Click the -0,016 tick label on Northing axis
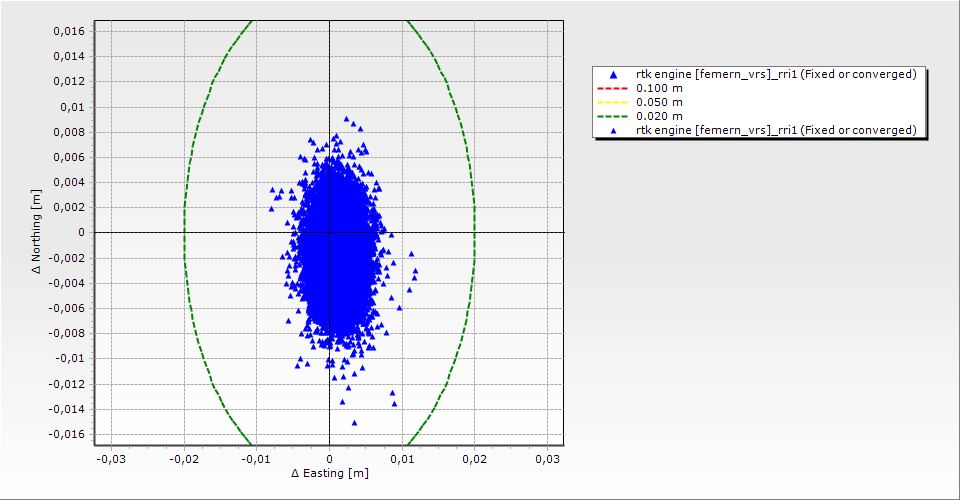 click(x=65, y=434)
